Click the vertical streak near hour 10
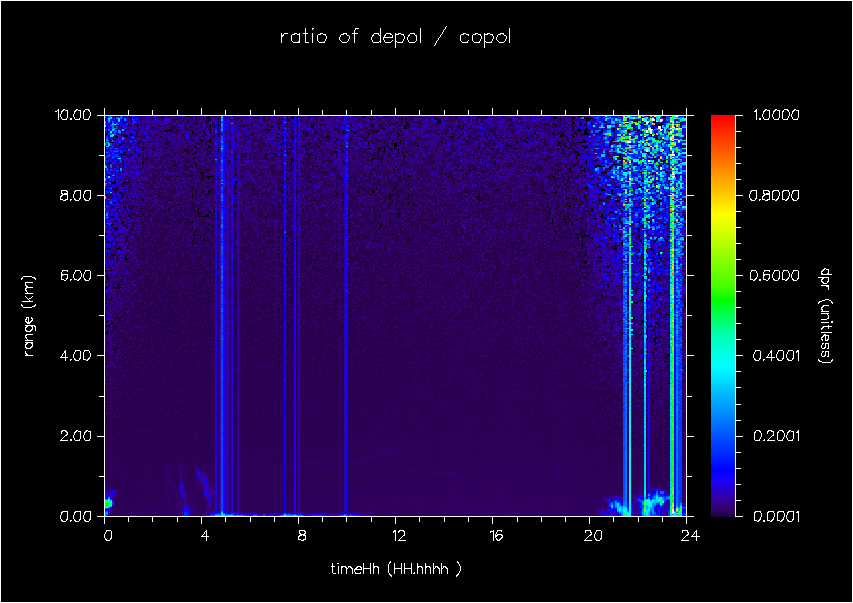The width and height of the screenshot is (853, 603). click(346, 316)
